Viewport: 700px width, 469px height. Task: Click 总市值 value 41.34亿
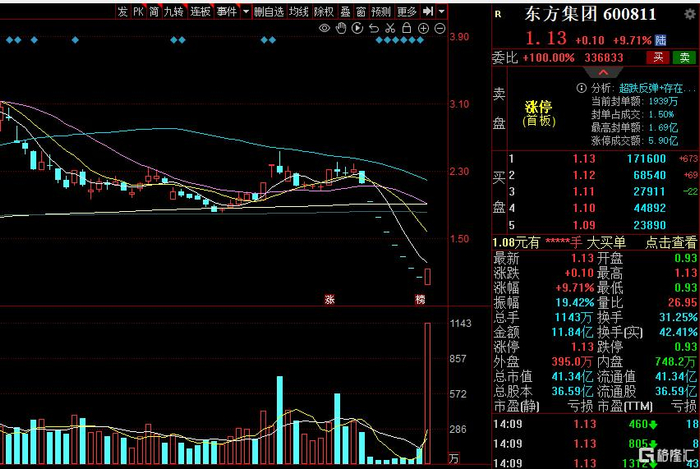(x=572, y=376)
